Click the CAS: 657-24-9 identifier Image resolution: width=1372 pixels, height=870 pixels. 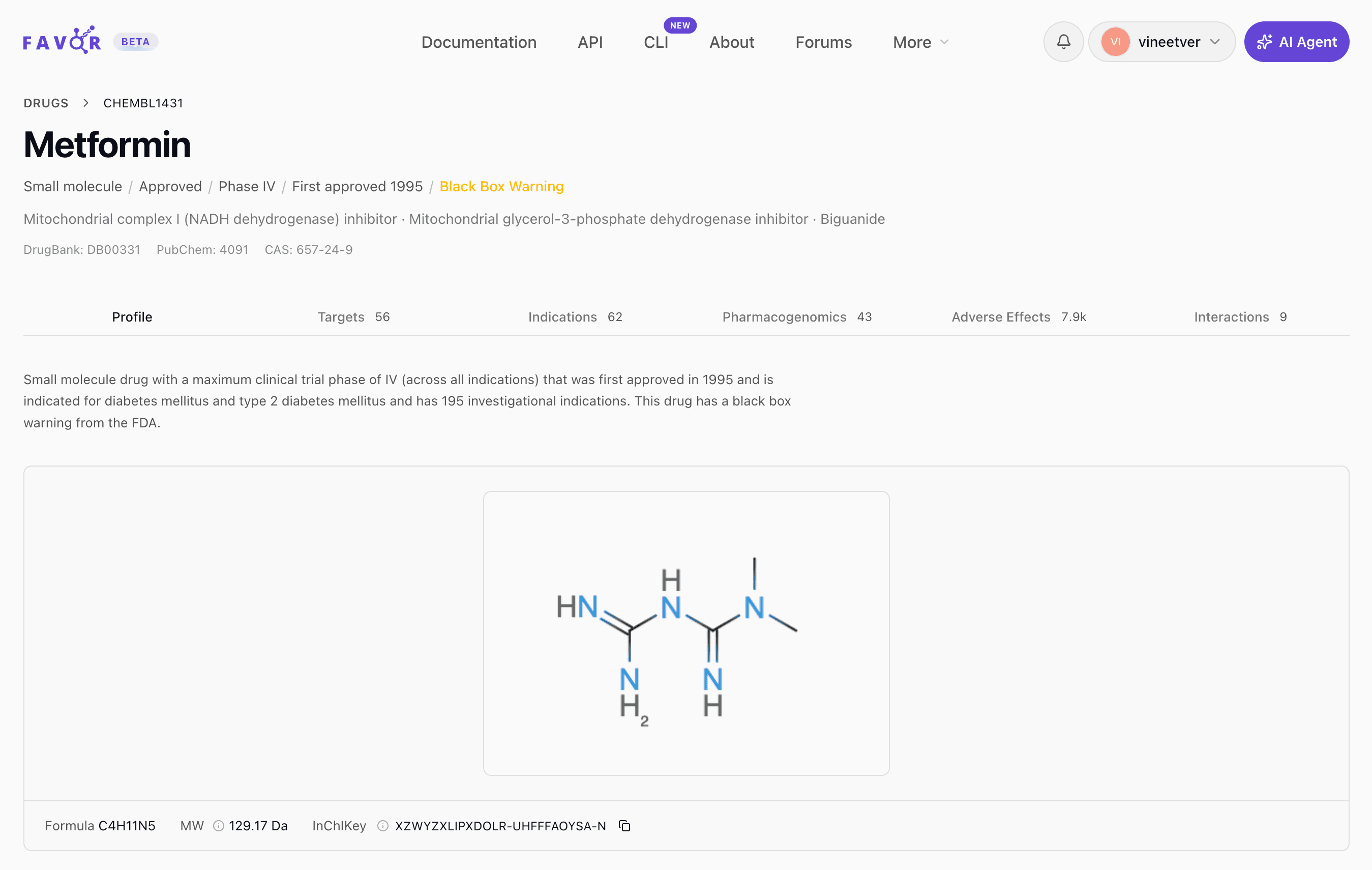pyautogui.click(x=308, y=250)
